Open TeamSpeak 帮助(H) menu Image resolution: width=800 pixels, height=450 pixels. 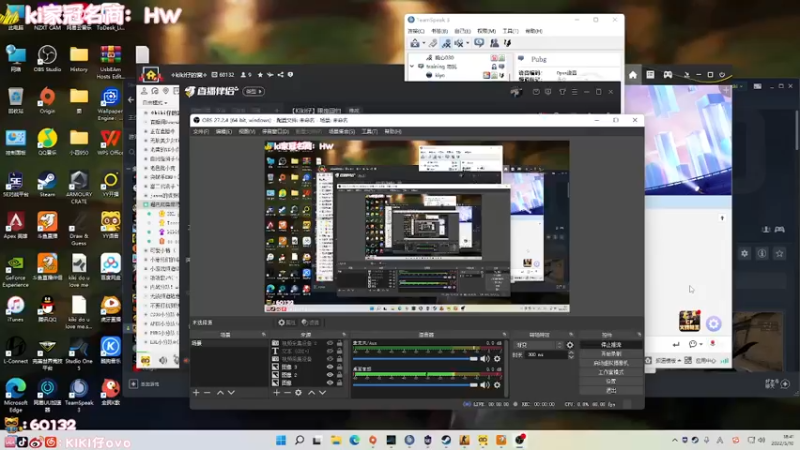click(534, 31)
